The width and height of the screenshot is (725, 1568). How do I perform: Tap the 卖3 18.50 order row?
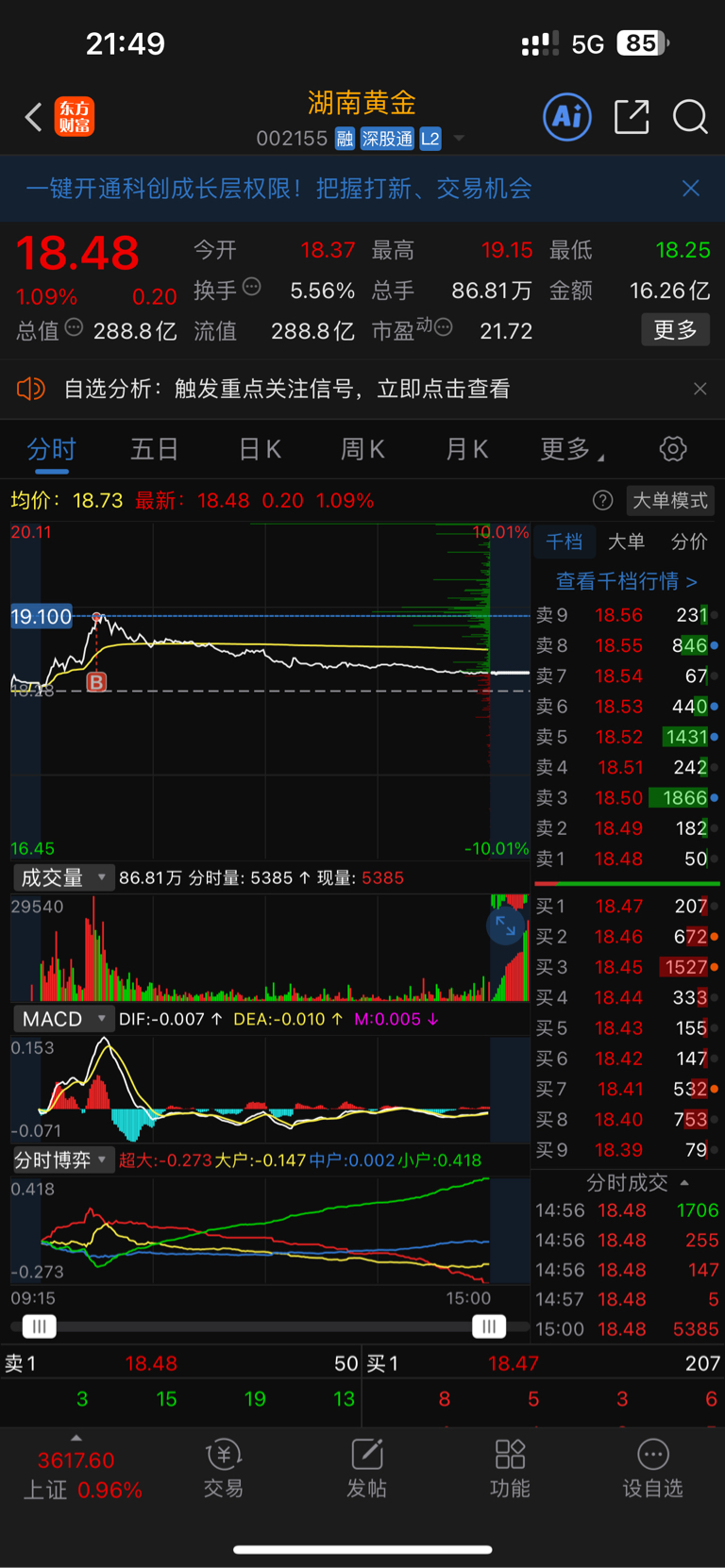(627, 798)
